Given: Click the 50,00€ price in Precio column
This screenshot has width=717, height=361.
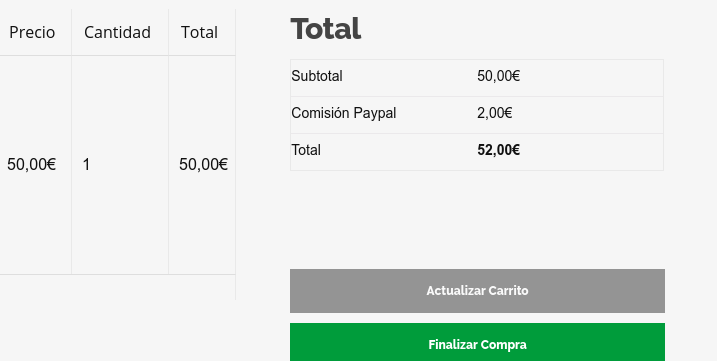Looking at the screenshot, I should click(x=32, y=165).
